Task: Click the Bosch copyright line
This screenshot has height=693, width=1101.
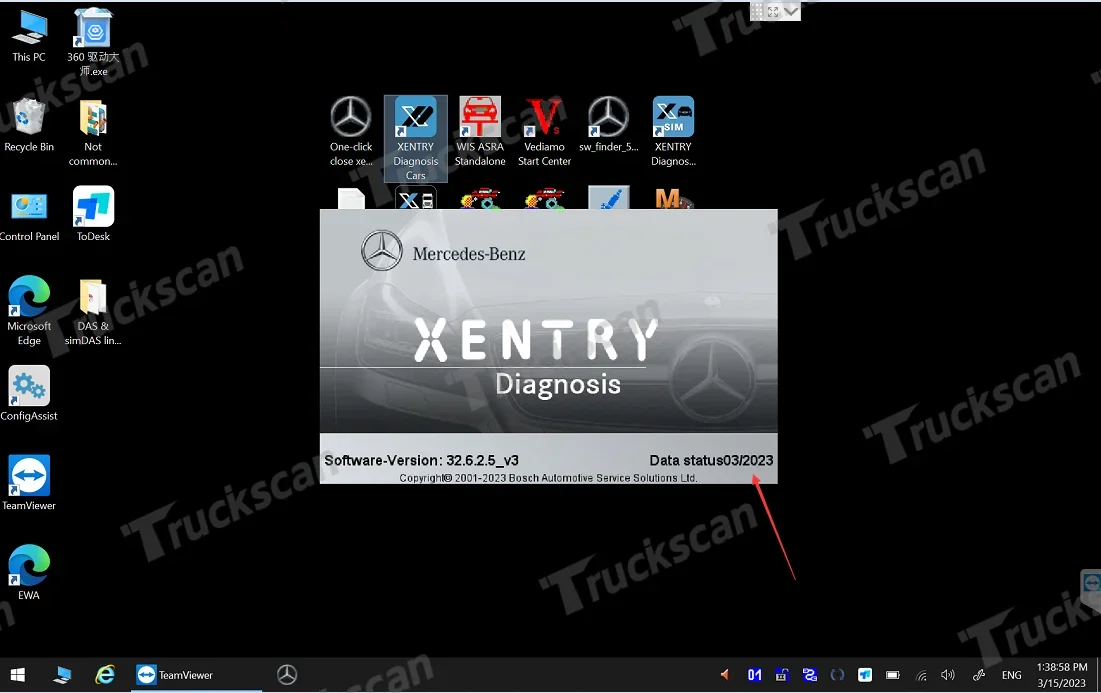Action: pyautogui.click(x=548, y=478)
